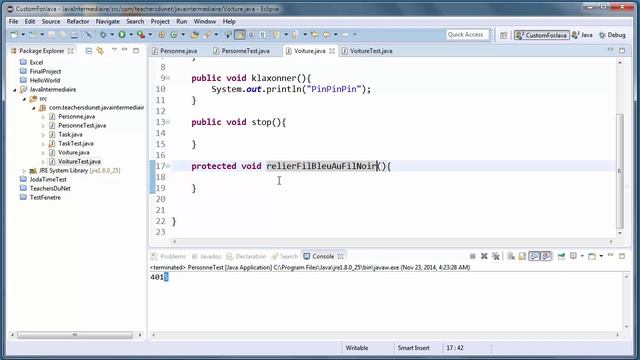This screenshot has height=360, width=640.
Task: Click the Debug bug toolbar icon
Action: tap(103, 35)
